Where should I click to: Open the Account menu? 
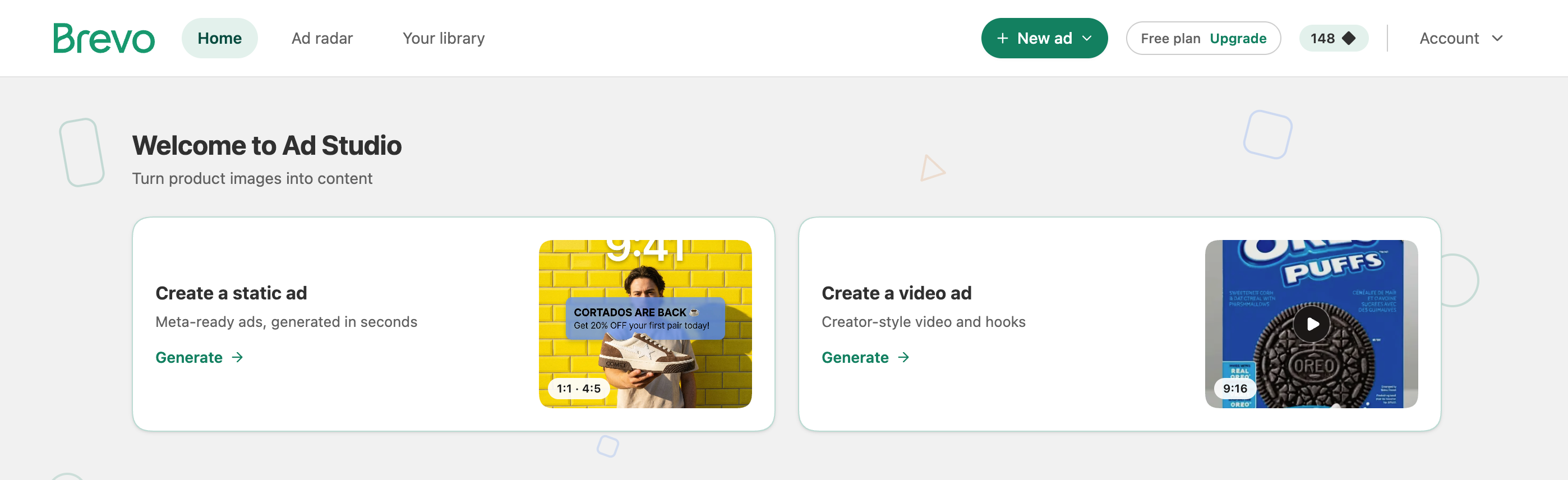1461,38
